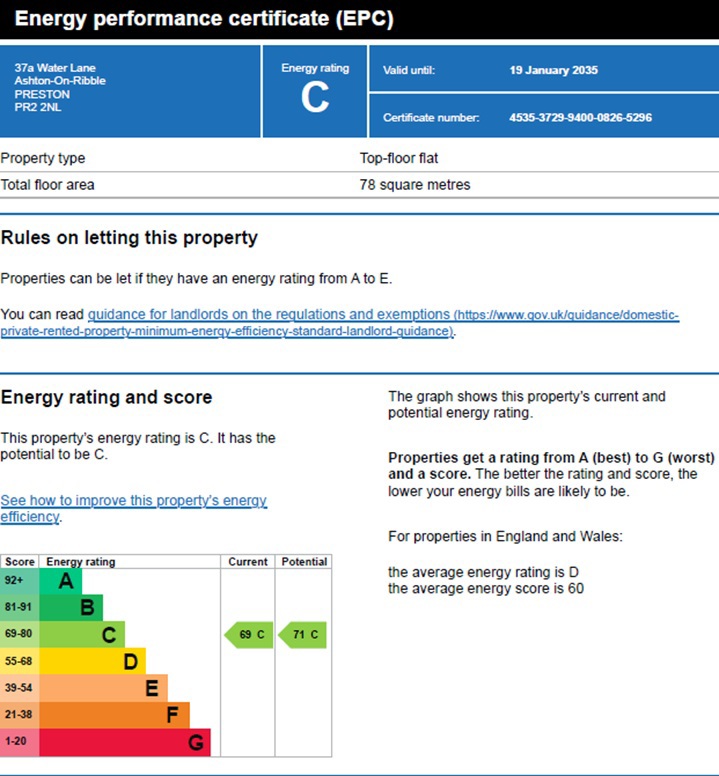Click the 'Energy performance certificate (EPC)' title bar
The width and height of the screenshot is (719, 776).
pos(205,19)
